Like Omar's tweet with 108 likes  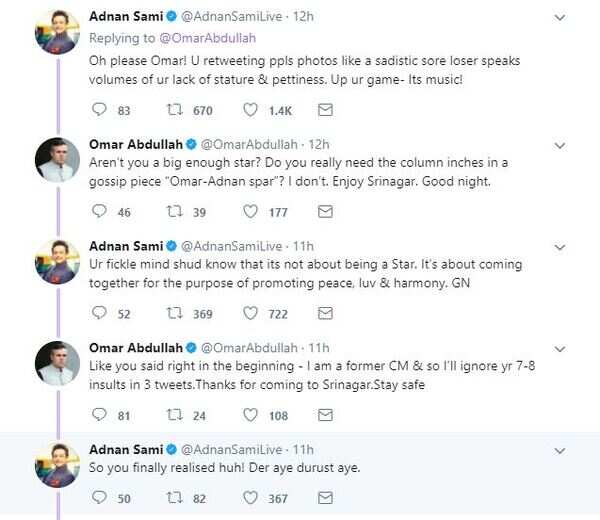(250, 415)
